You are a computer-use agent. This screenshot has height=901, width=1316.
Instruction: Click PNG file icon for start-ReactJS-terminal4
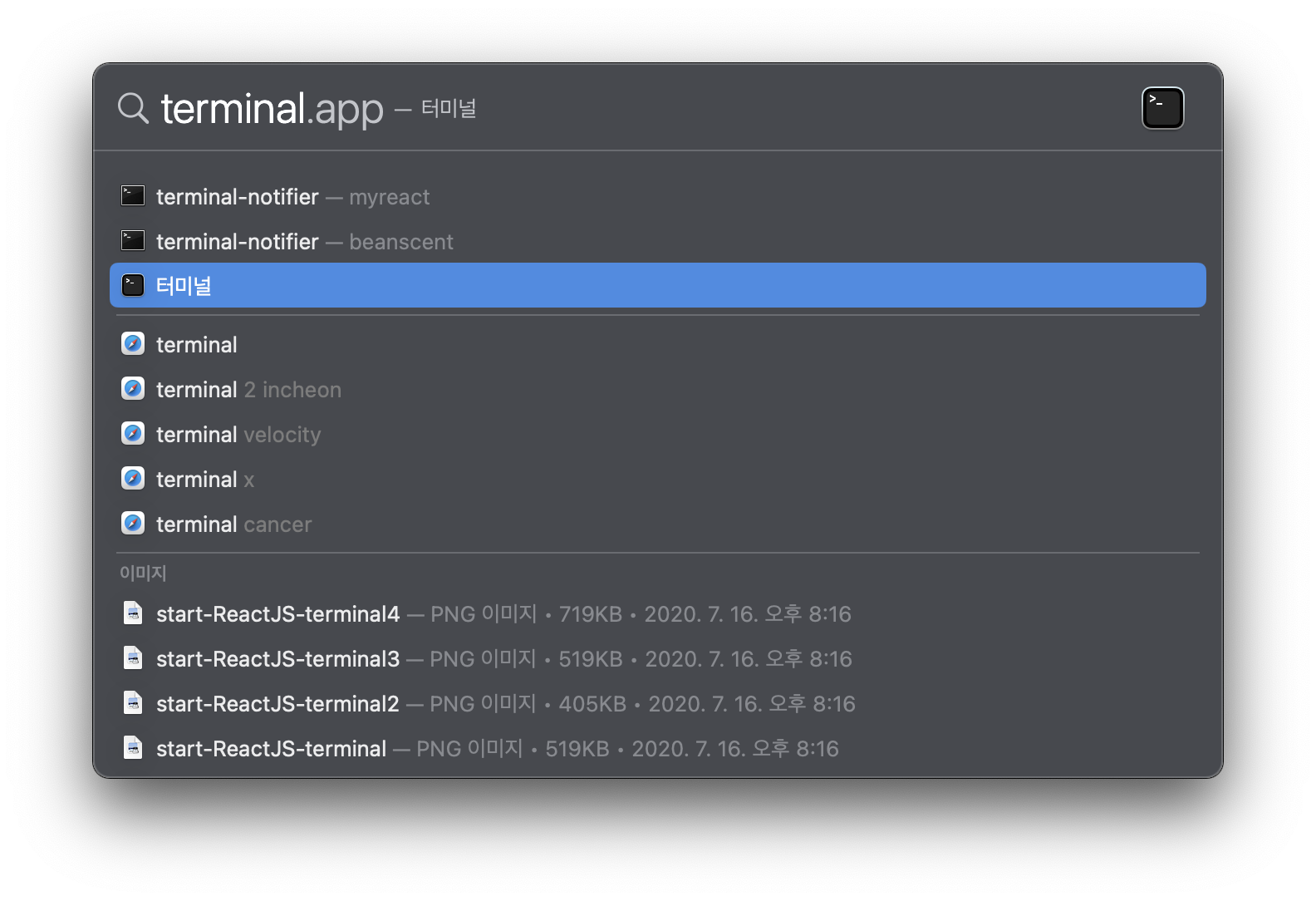[x=133, y=613]
